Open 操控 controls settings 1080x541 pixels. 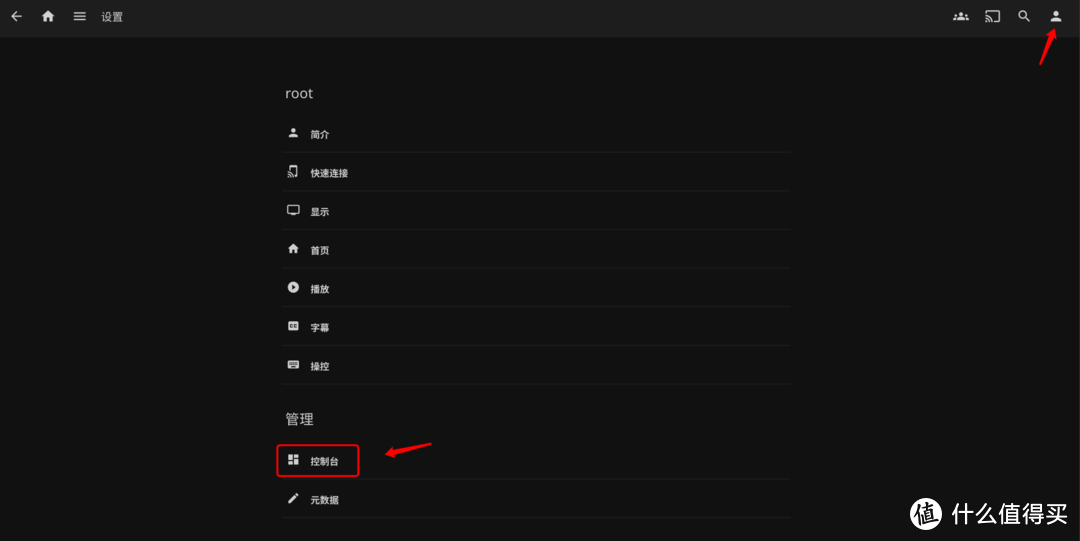pyautogui.click(x=320, y=366)
